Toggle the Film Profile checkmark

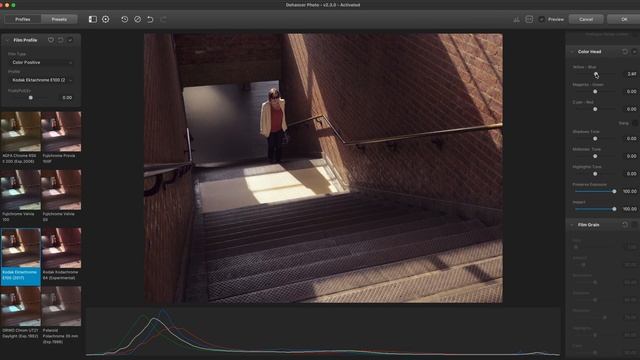[x=70, y=40]
